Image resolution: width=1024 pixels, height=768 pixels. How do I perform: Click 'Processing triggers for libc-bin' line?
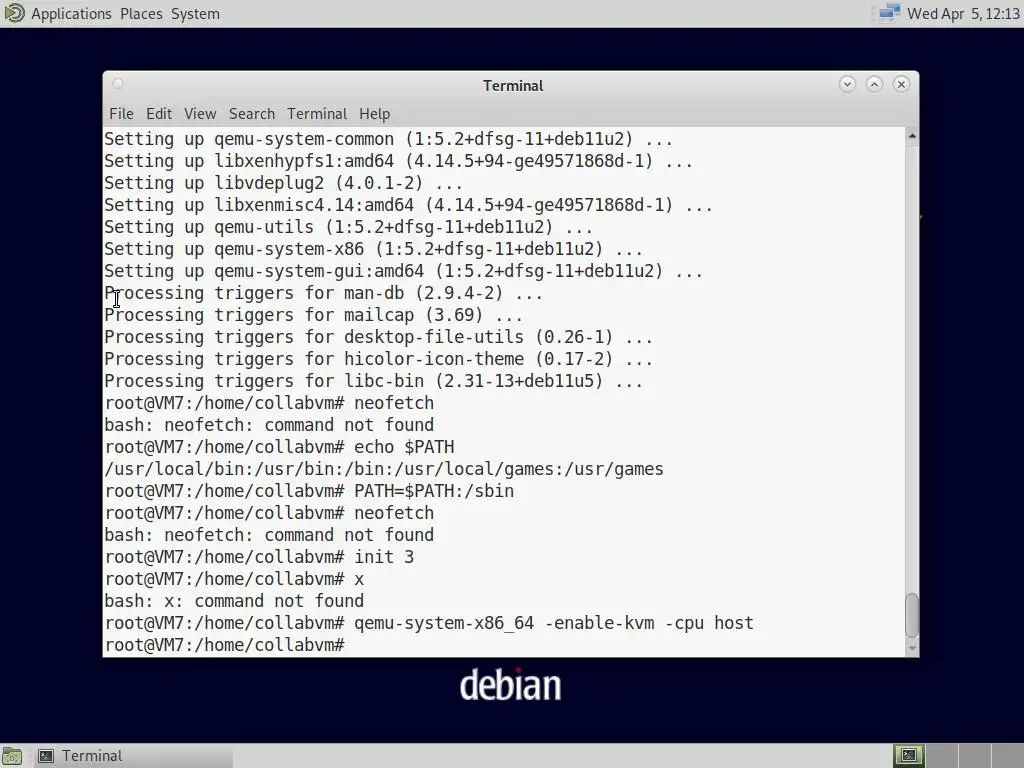(374, 381)
